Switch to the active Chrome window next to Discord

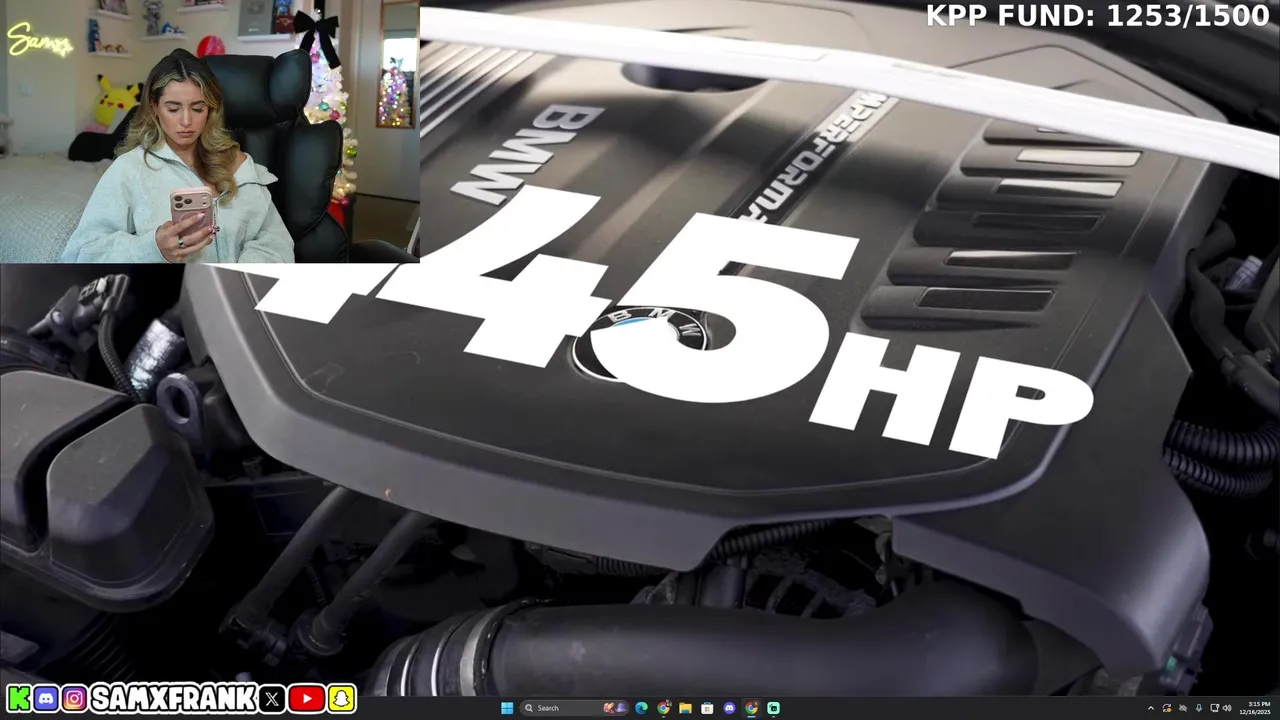click(751, 708)
